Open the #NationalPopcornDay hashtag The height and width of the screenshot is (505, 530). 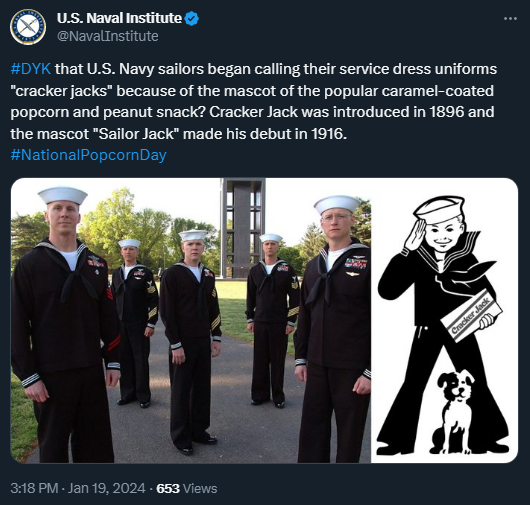coord(89,155)
